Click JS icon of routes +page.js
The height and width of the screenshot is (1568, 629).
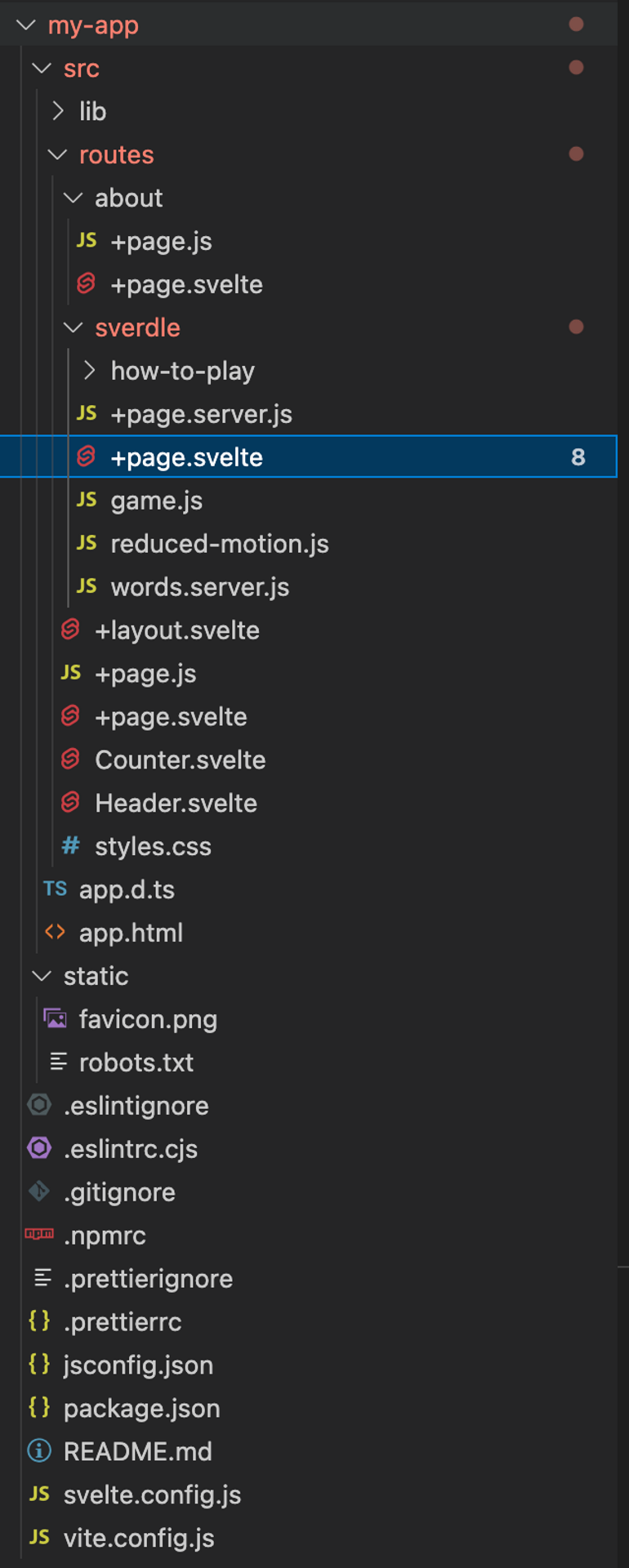tap(71, 674)
